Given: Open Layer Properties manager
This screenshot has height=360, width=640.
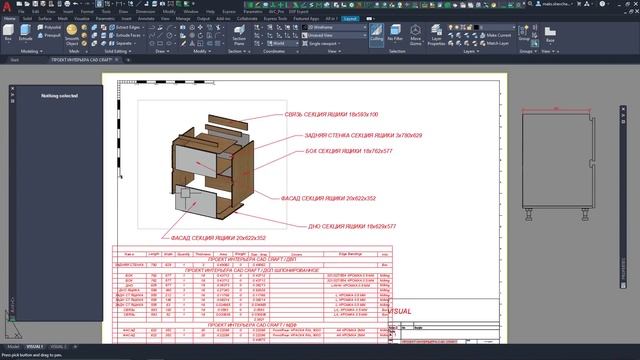Looking at the screenshot, I should [436, 35].
